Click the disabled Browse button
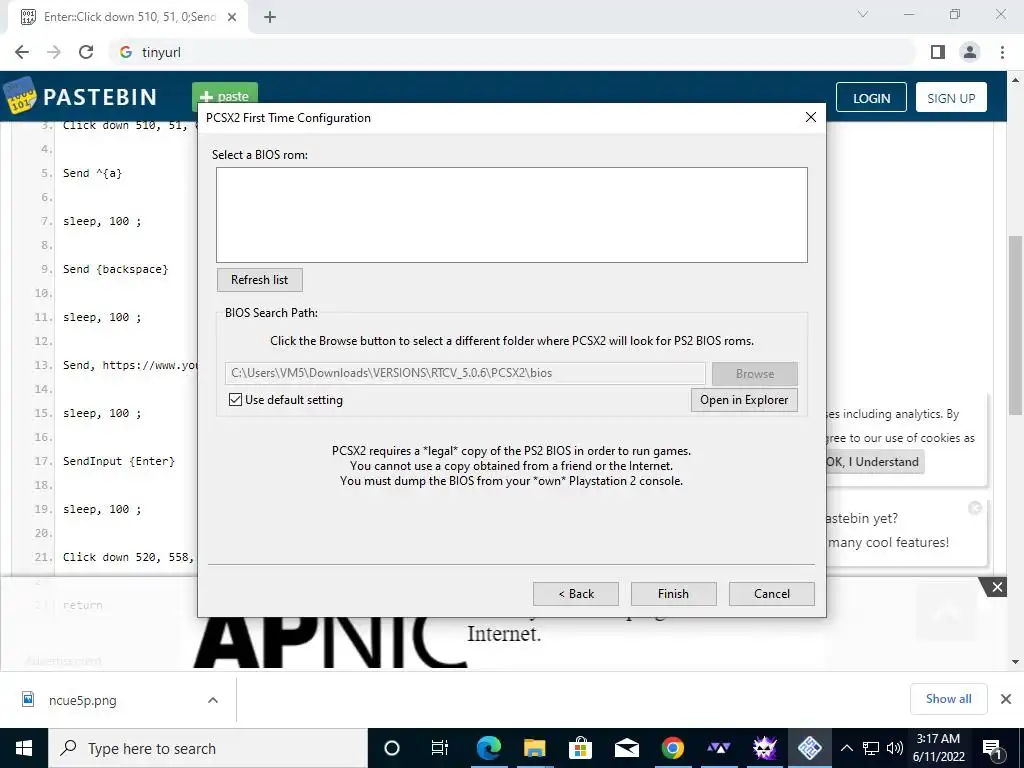Image resolution: width=1024 pixels, height=768 pixels. coord(754,374)
